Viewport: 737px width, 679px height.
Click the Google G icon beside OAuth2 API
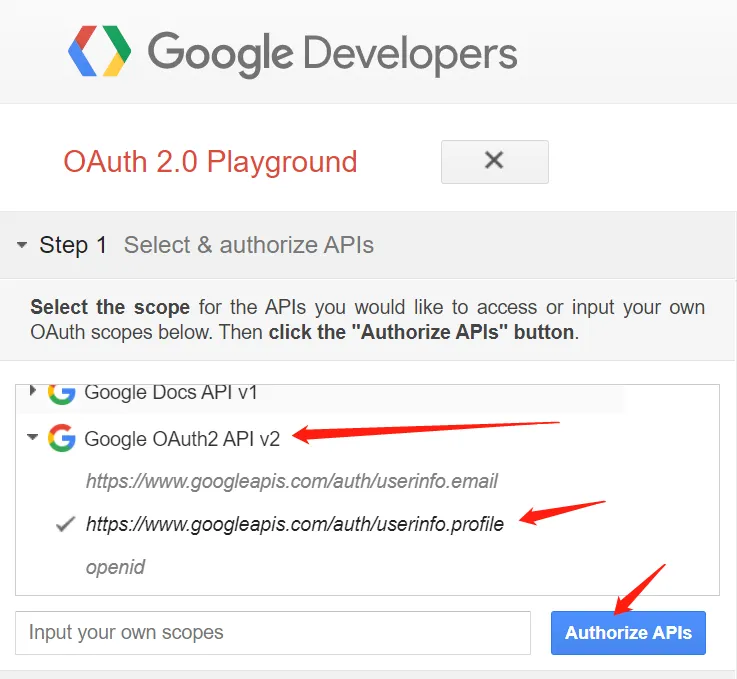point(62,438)
